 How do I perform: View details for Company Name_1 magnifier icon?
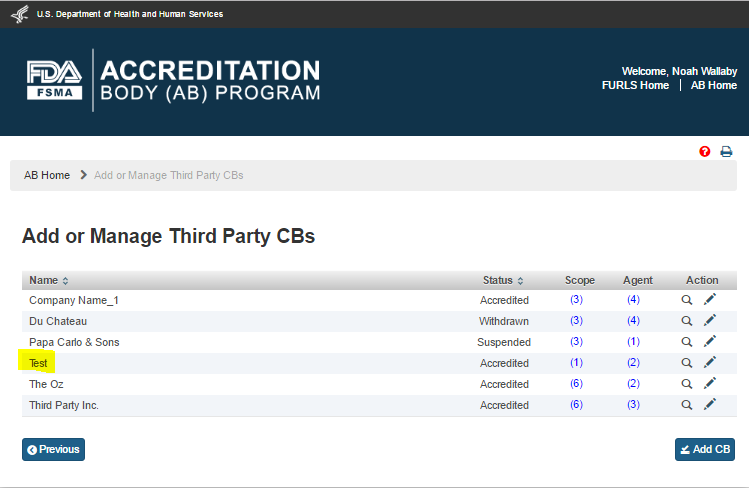687,300
